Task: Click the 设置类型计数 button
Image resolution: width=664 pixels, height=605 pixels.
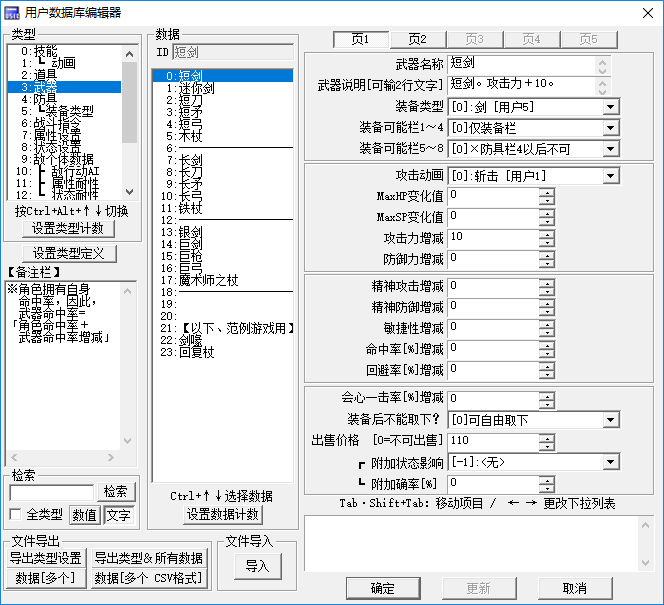Action: tap(68, 229)
